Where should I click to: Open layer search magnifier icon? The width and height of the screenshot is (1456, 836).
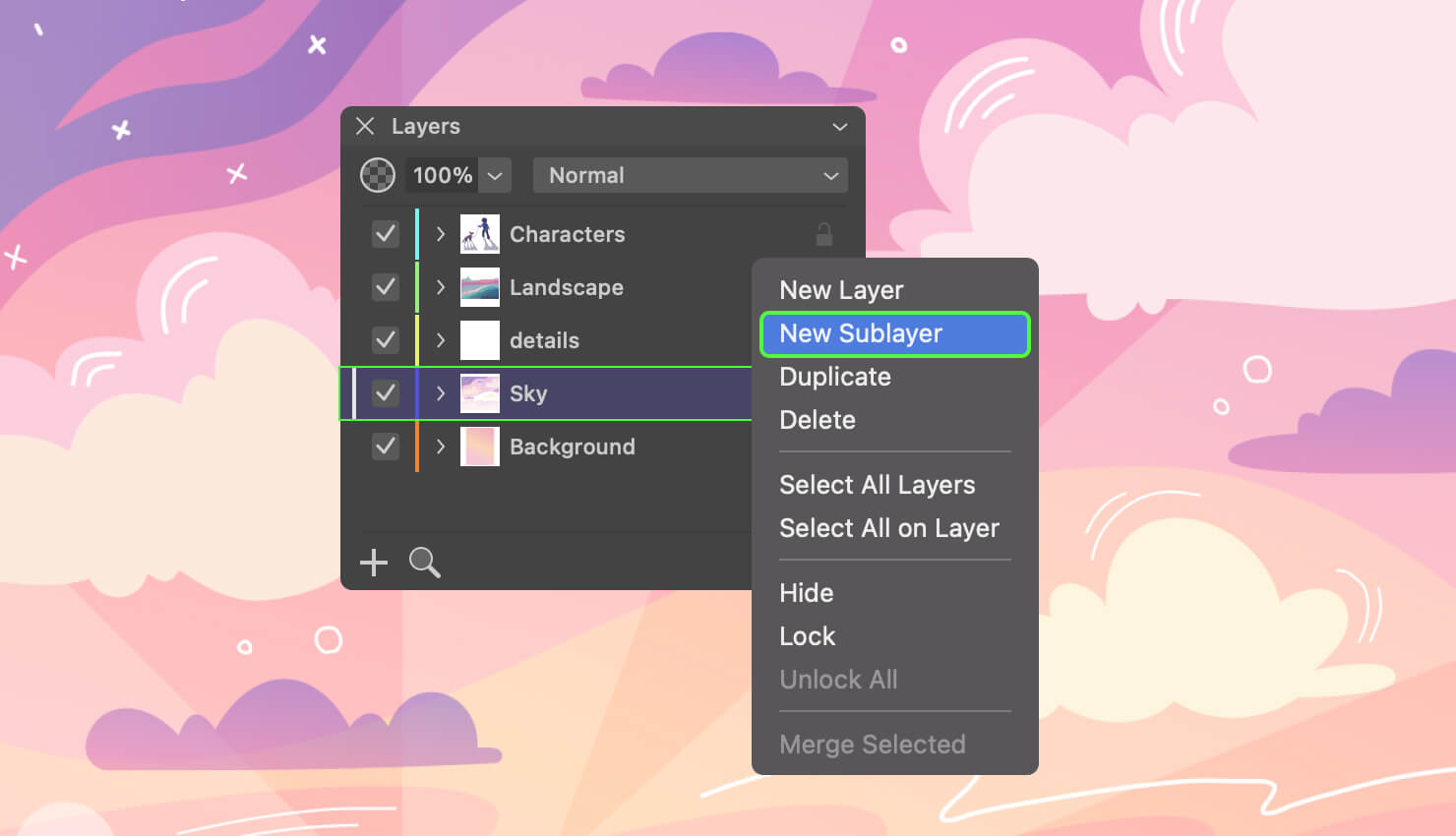425,563
